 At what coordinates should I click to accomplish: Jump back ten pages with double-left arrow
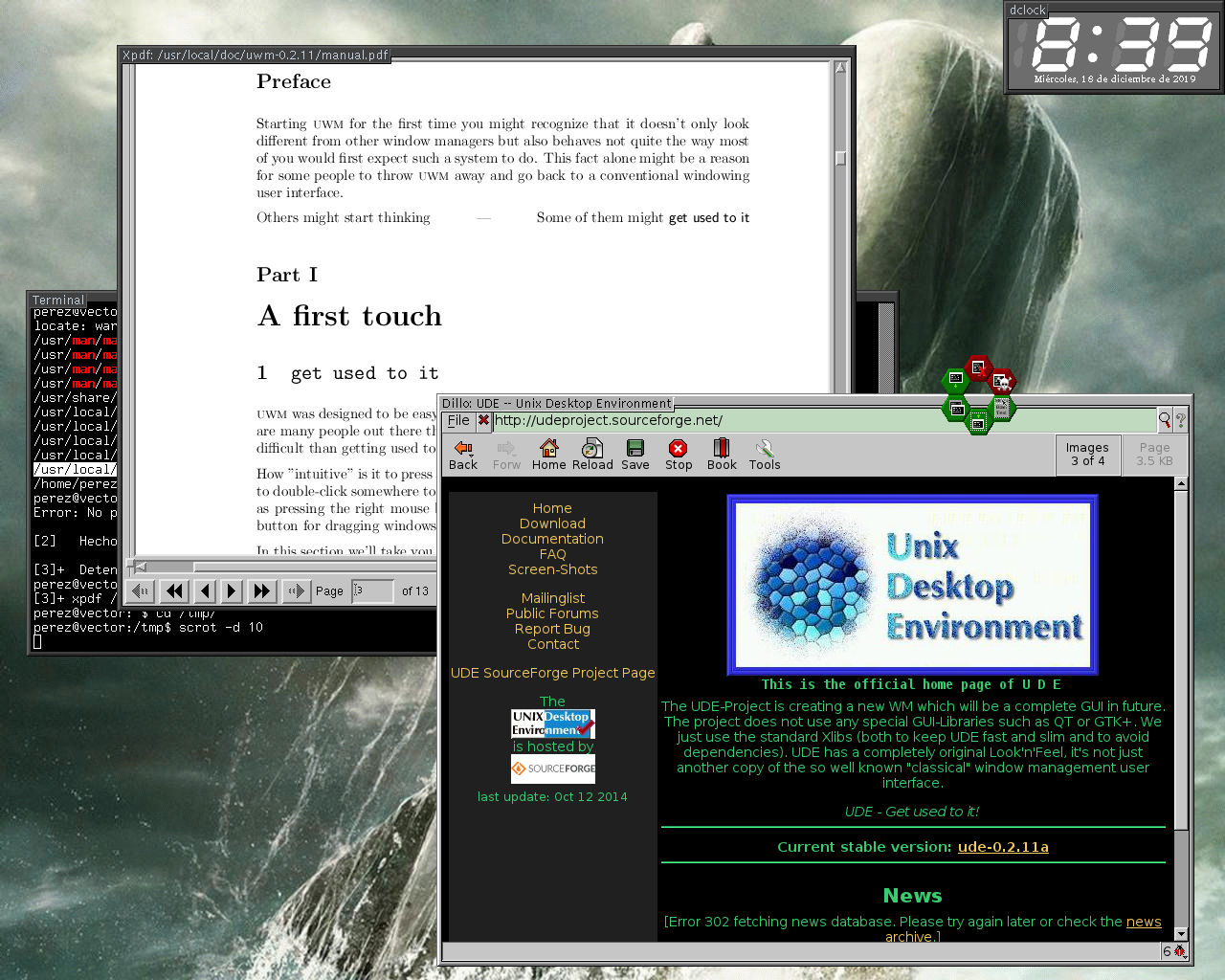pyautogui.click(x=173, y=591)
